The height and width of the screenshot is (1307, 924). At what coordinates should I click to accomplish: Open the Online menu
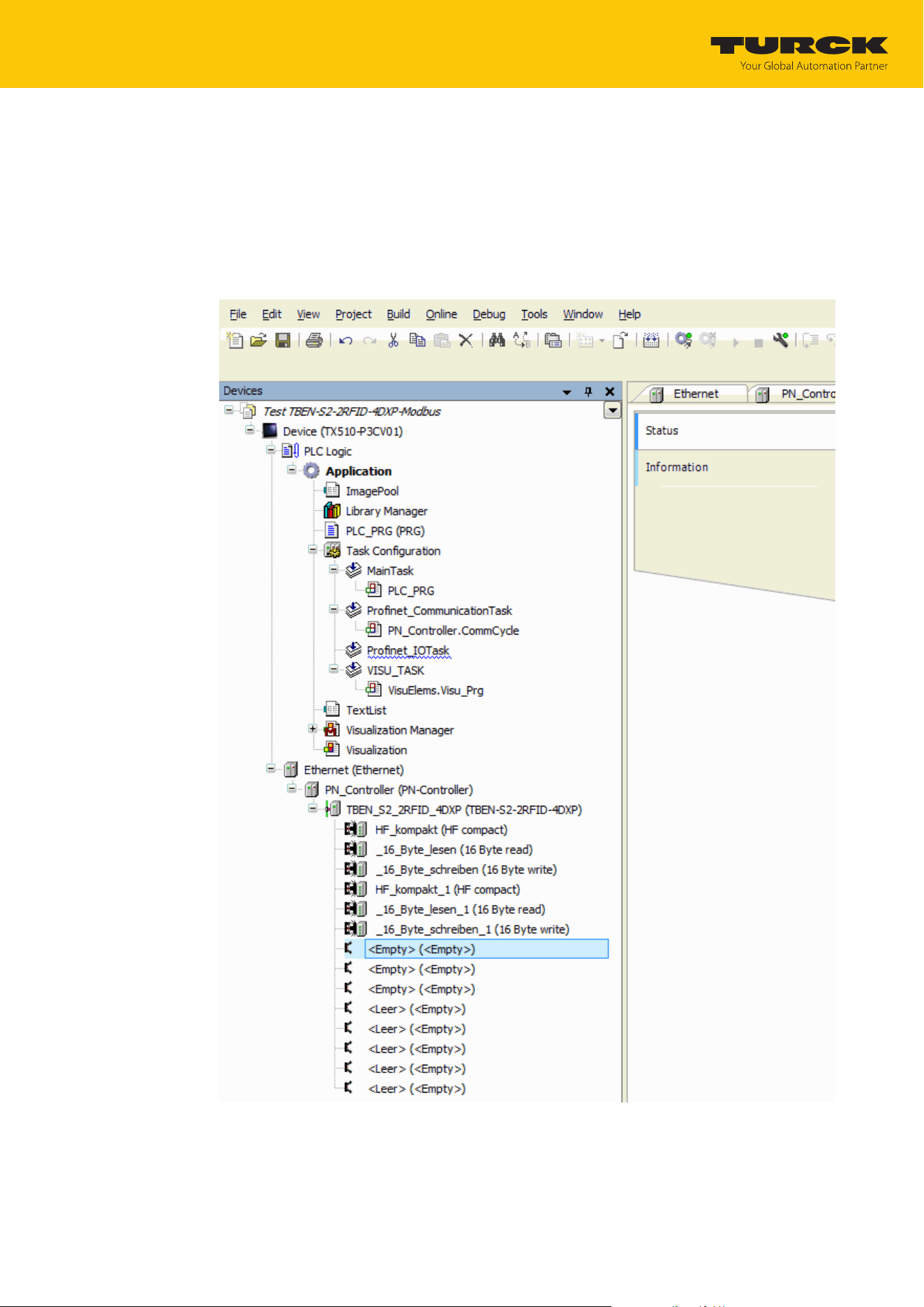pos(441,314)
